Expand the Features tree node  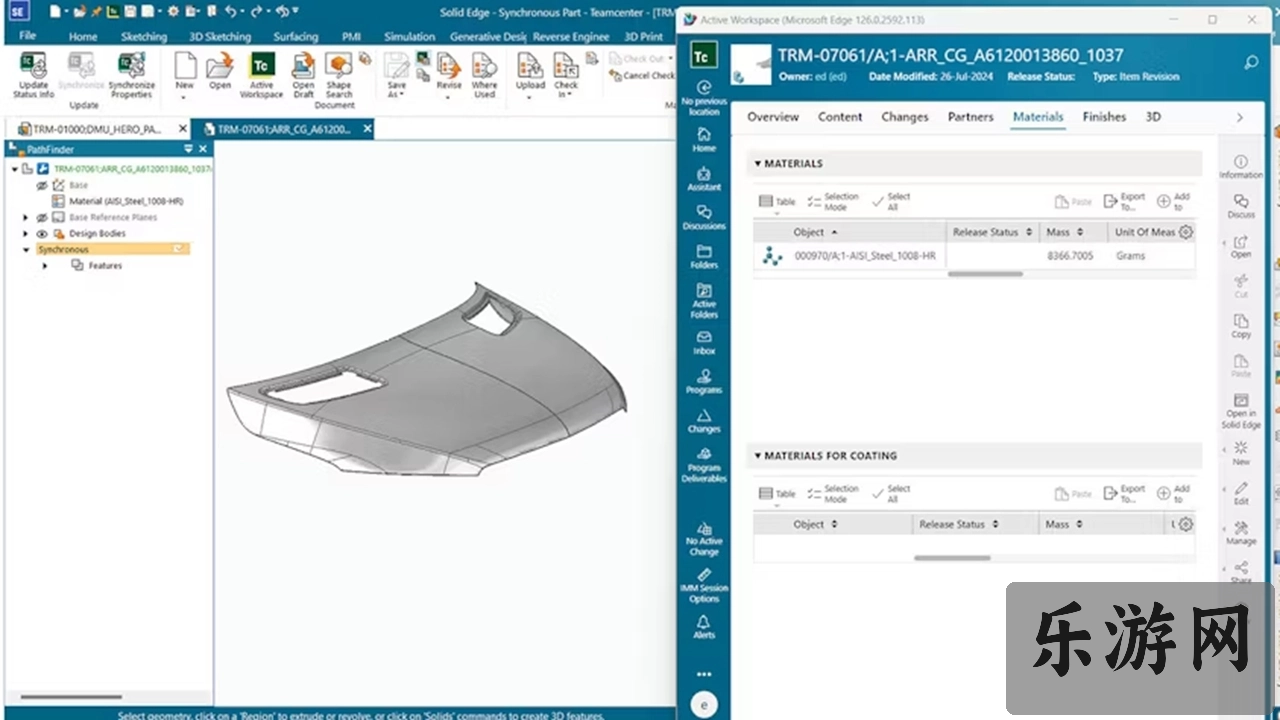click(x=44, y=265)
